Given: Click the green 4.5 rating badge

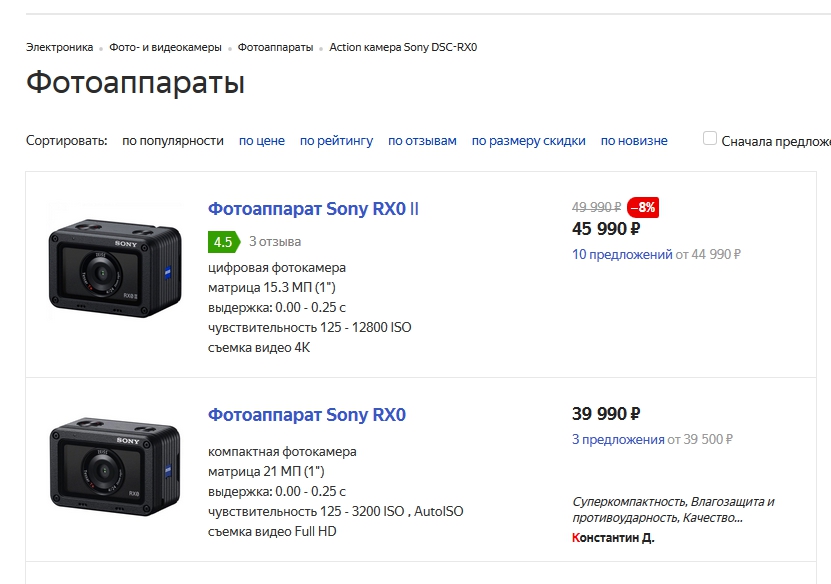Looking at the screenshot, I should 222,241.
